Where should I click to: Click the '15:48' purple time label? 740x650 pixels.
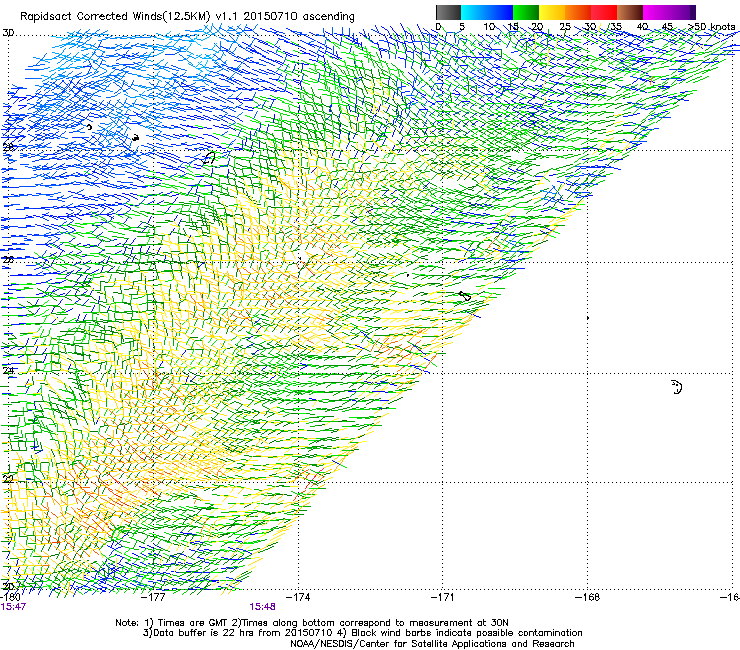[x=262, y=607]
